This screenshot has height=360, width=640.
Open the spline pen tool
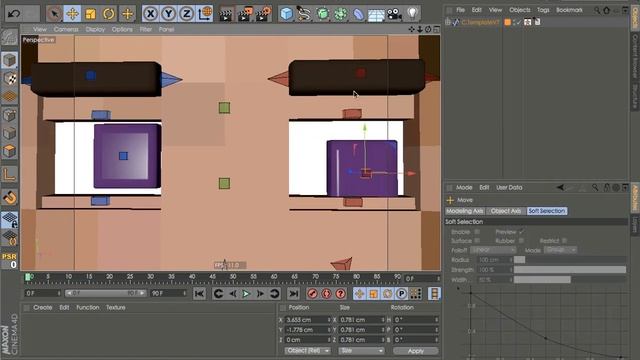[304, 14]
